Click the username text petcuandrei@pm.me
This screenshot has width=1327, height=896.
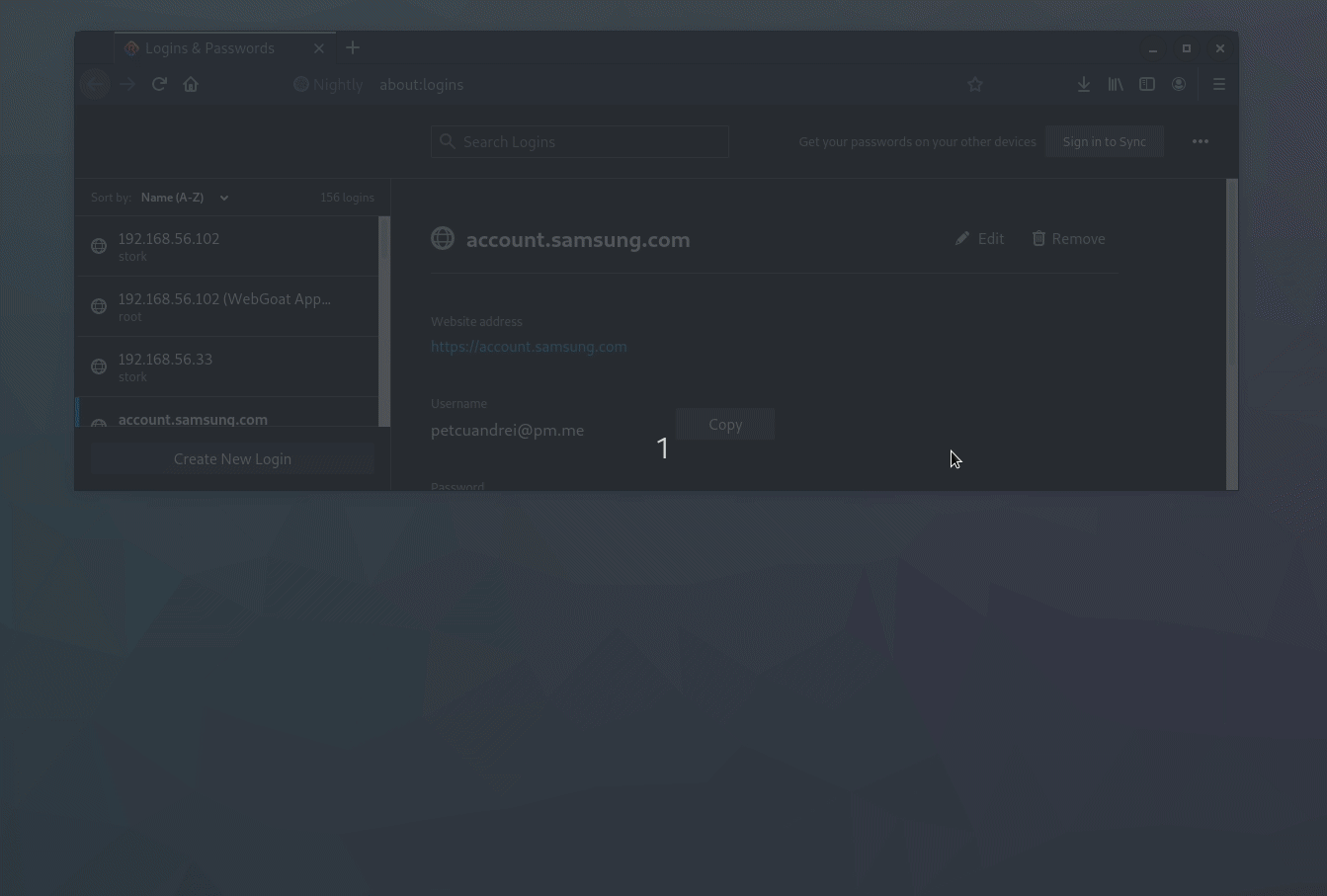[507, 431]
